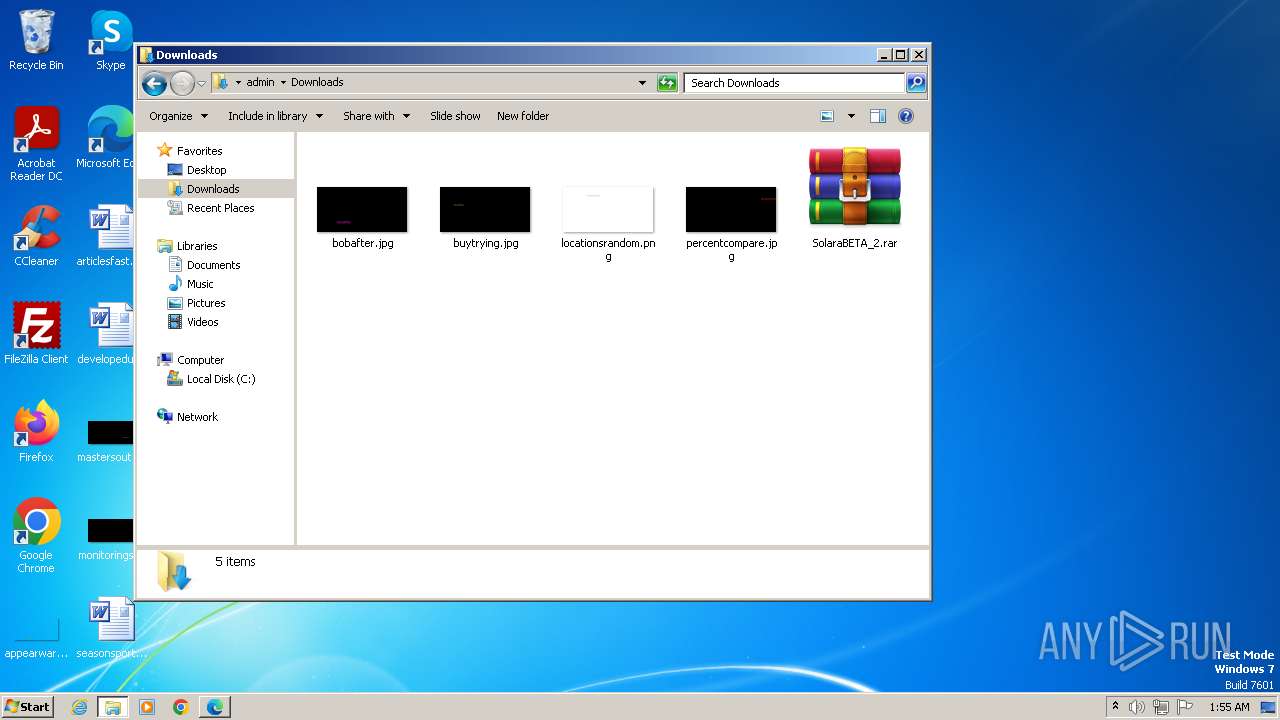The height and width of the screenshot is (720, 1280).
Task: Select Desktop in Favorites
Action: coord(206,170)
